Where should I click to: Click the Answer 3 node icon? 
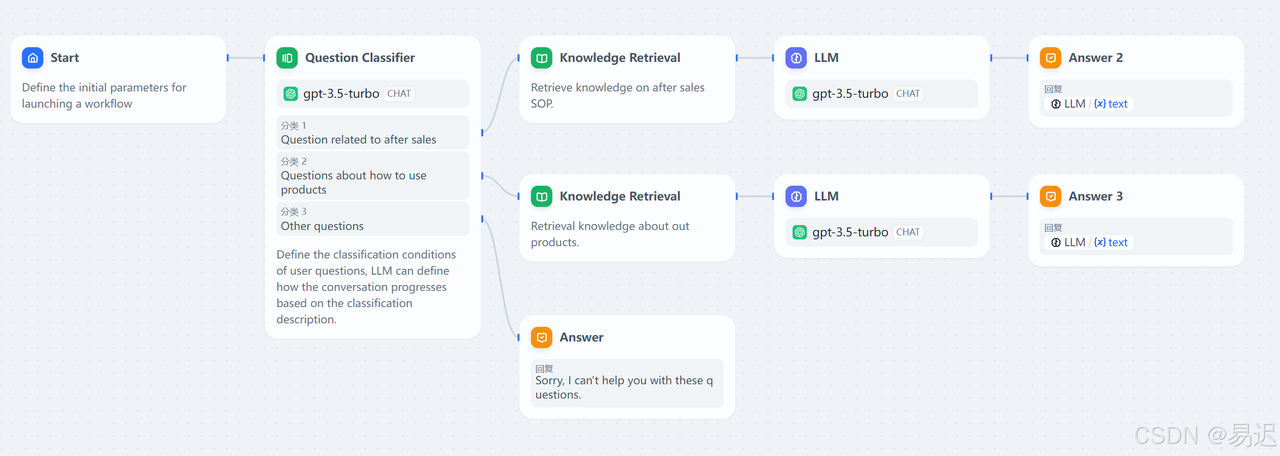[x=1051, y=197]
